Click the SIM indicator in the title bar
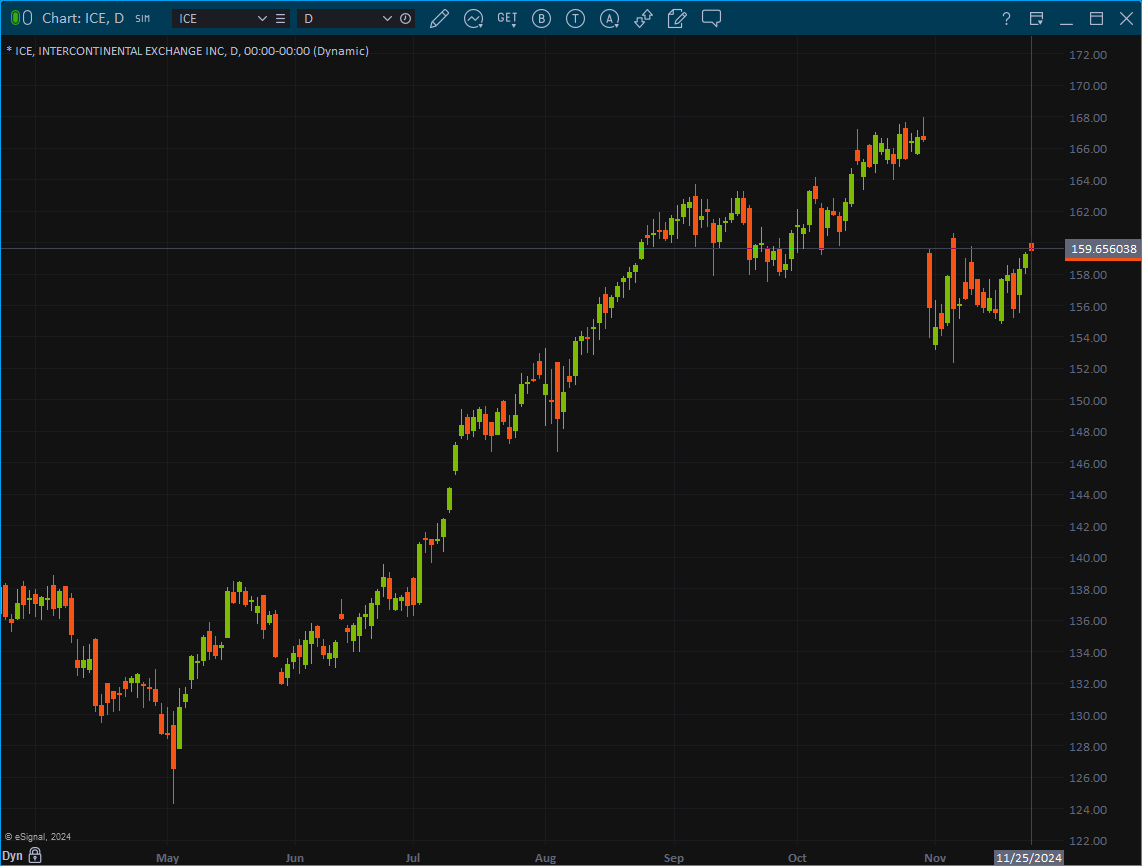This screenshot has width=1142, height=866. (143, 19)
